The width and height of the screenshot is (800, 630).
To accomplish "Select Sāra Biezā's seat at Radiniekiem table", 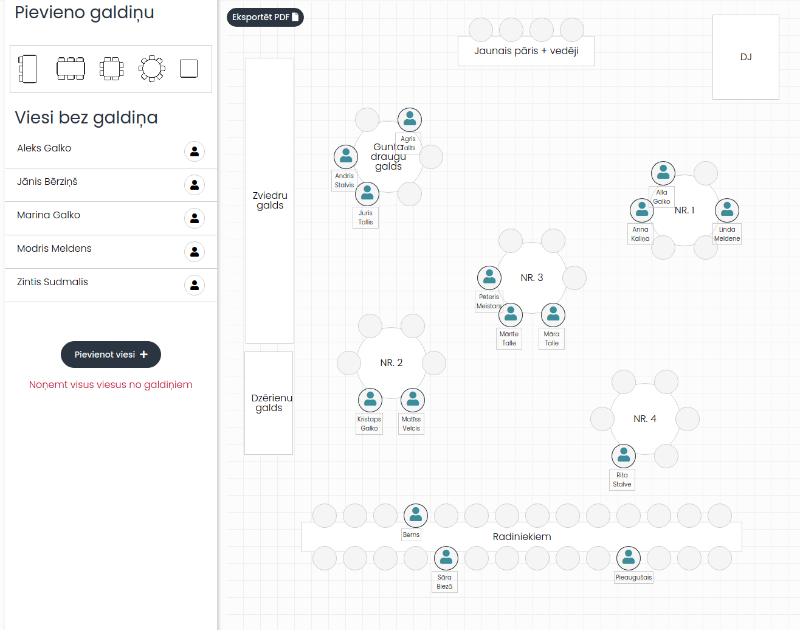I will click(446, 557).
